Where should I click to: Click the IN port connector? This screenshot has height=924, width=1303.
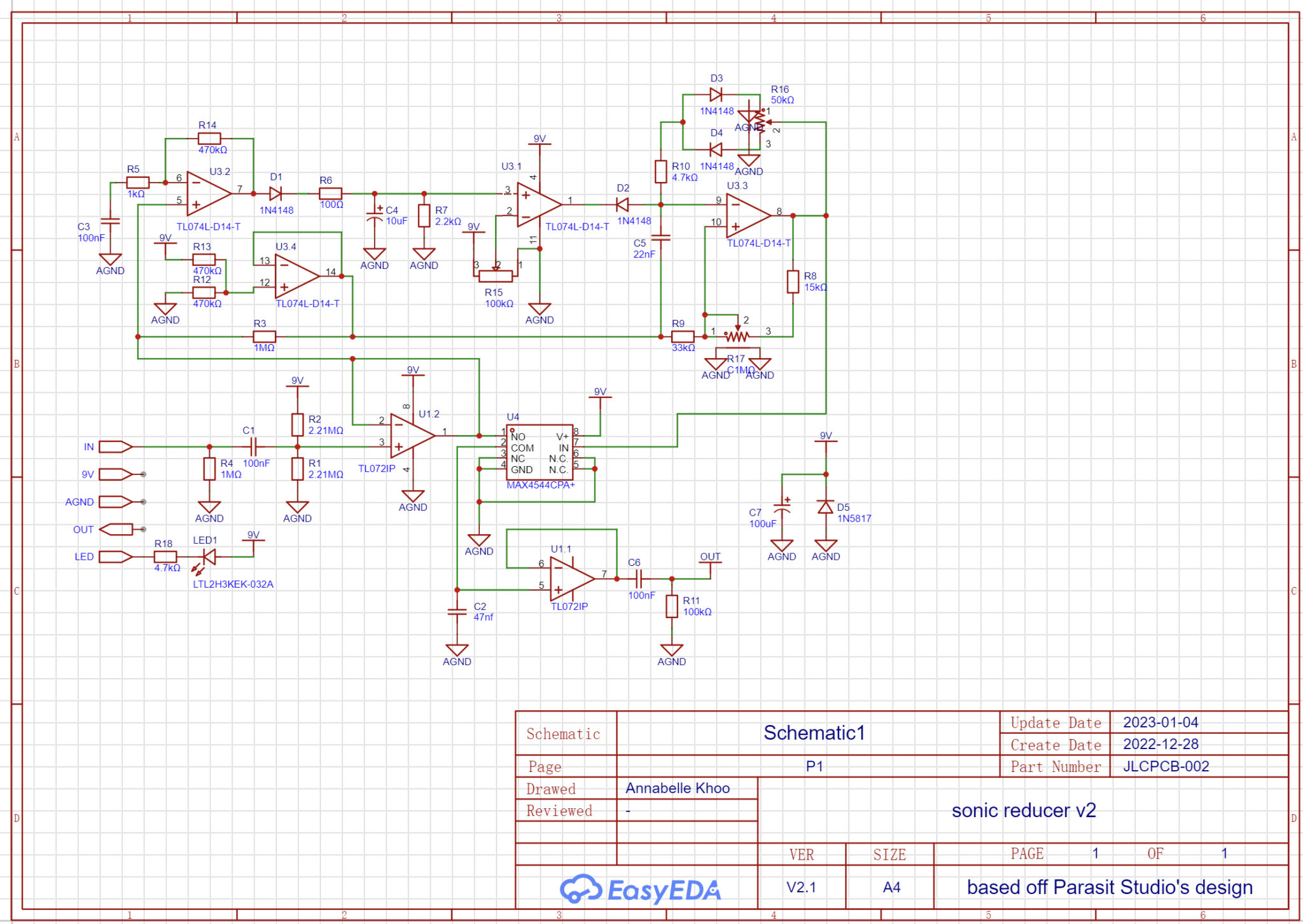115,447
